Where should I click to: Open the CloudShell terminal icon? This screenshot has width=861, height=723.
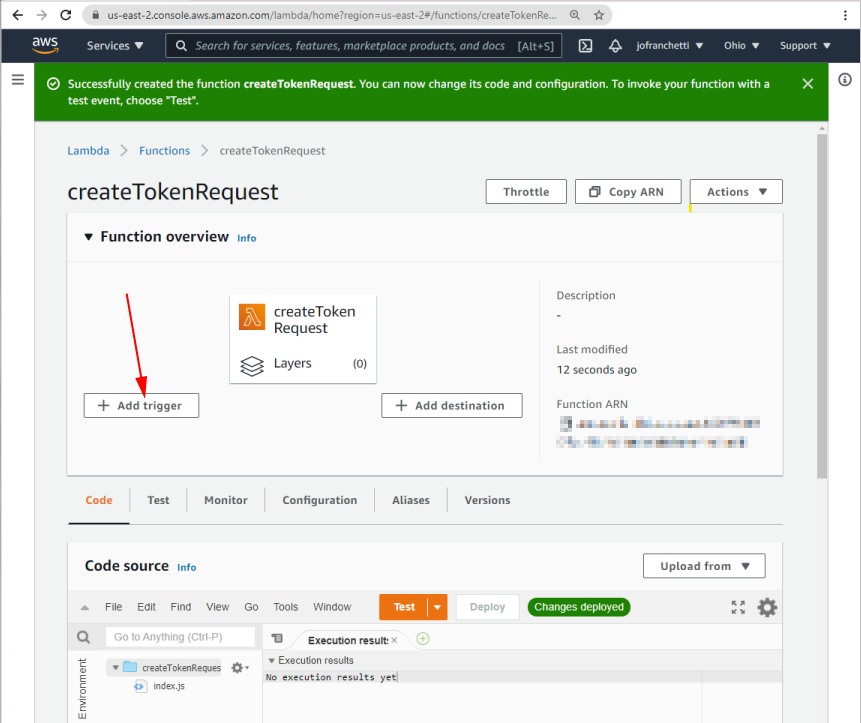[585, 45]
